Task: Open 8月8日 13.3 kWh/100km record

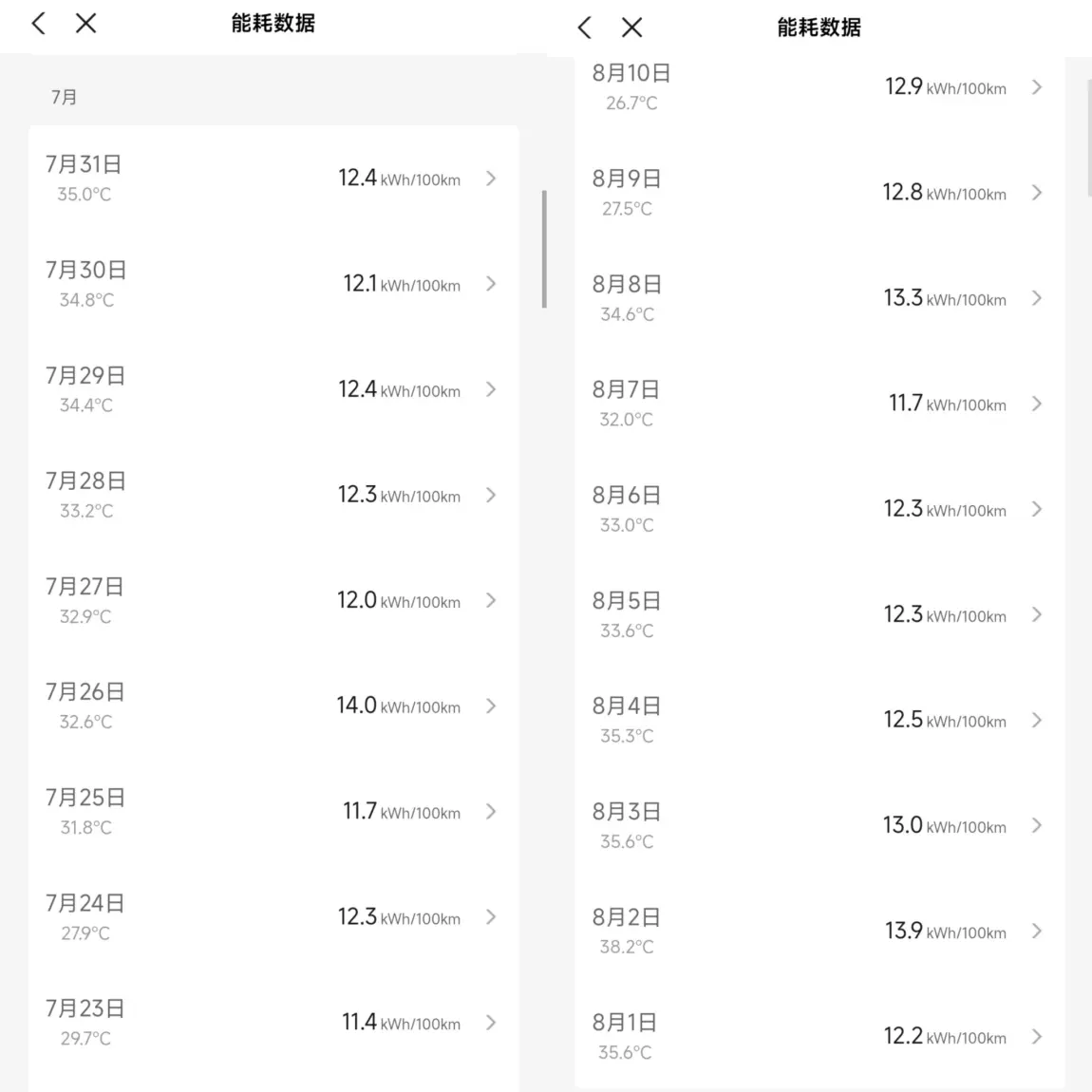Action: pyautogui.click(x=819, y=299)
